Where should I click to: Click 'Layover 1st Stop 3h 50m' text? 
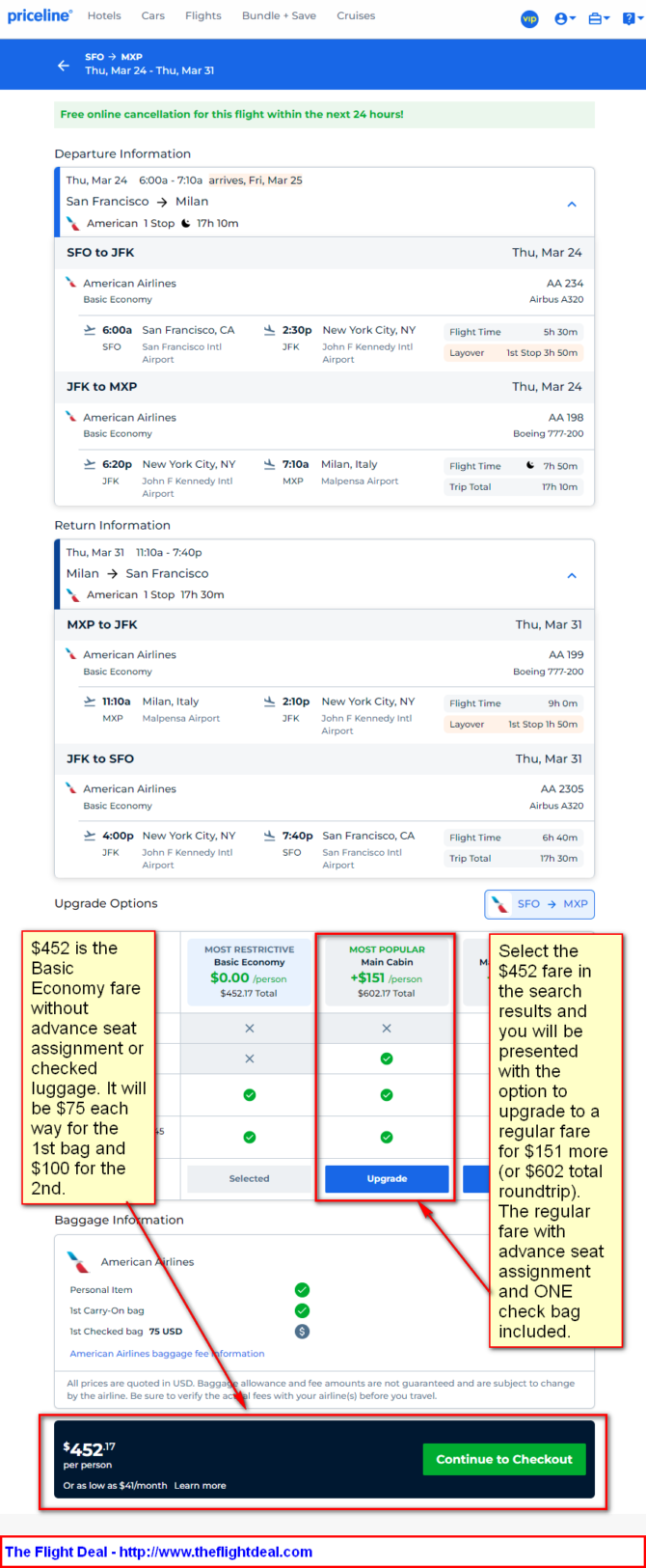513,353
